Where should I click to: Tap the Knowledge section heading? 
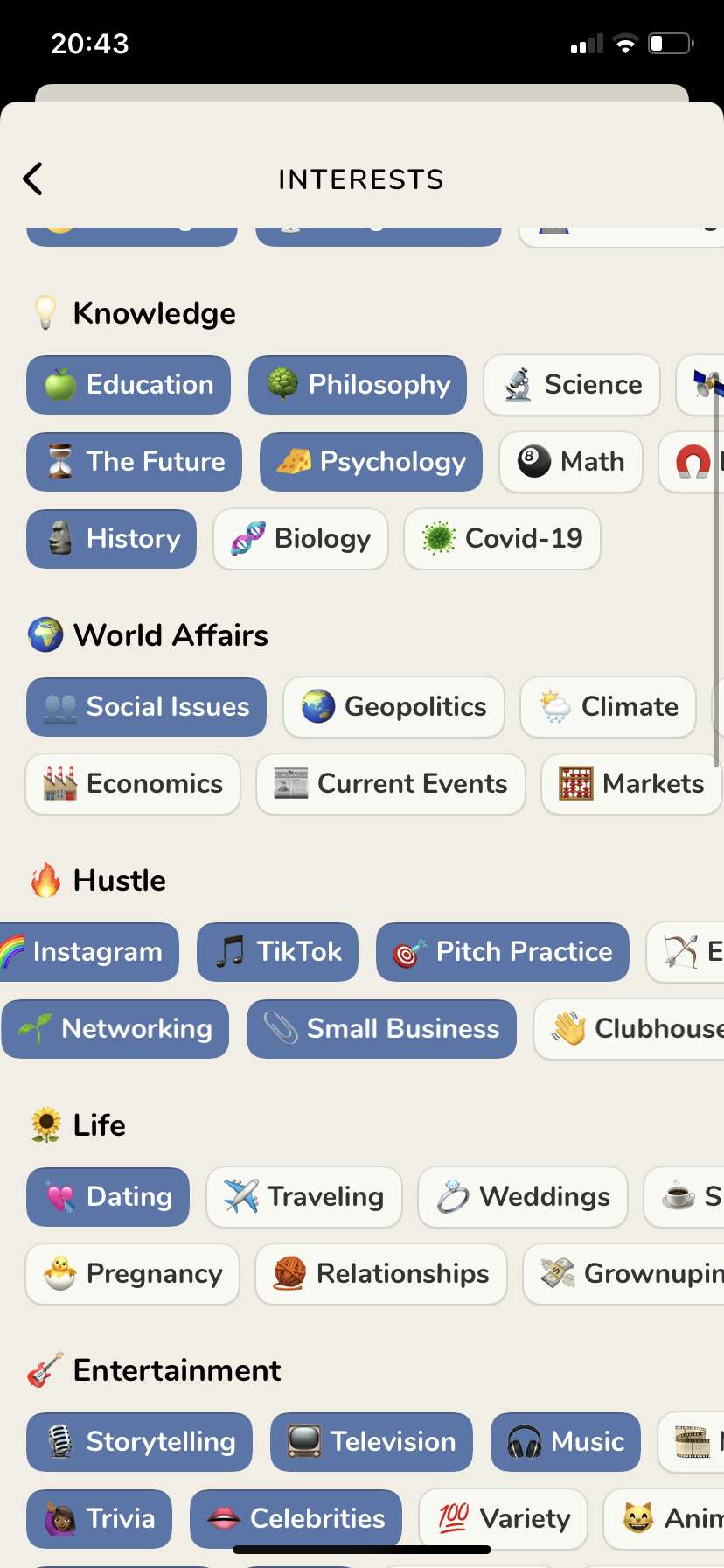(x=155, y=313)
